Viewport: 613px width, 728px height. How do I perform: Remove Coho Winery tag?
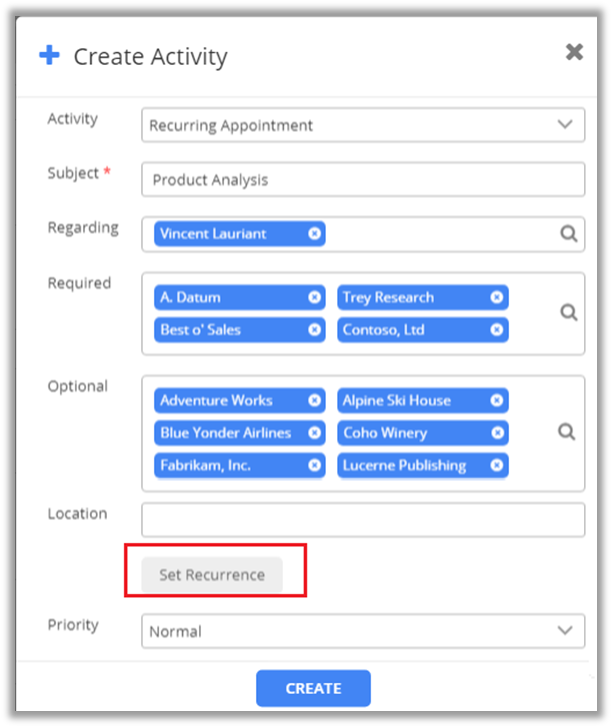coord(496,433)
